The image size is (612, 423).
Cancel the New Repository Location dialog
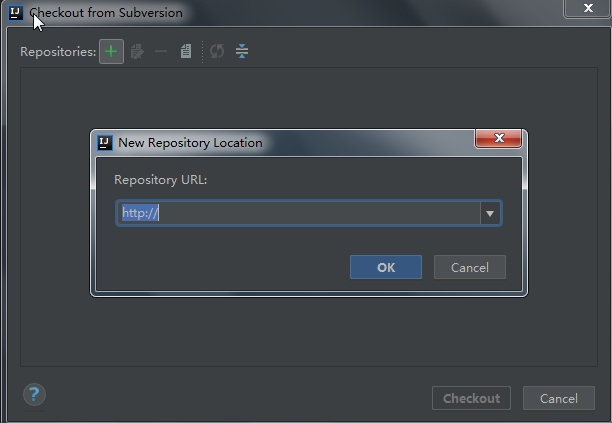[x=470, y=267]
